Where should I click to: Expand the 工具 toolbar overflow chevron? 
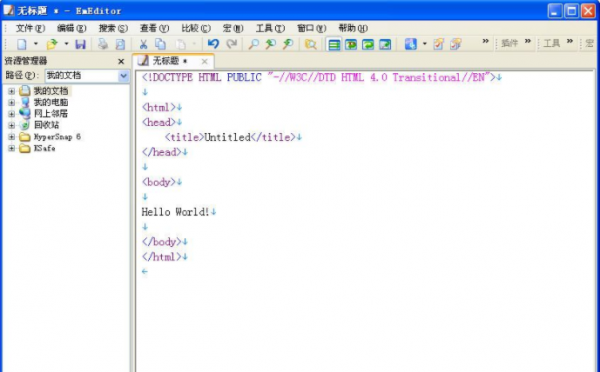tap(570, 41)
